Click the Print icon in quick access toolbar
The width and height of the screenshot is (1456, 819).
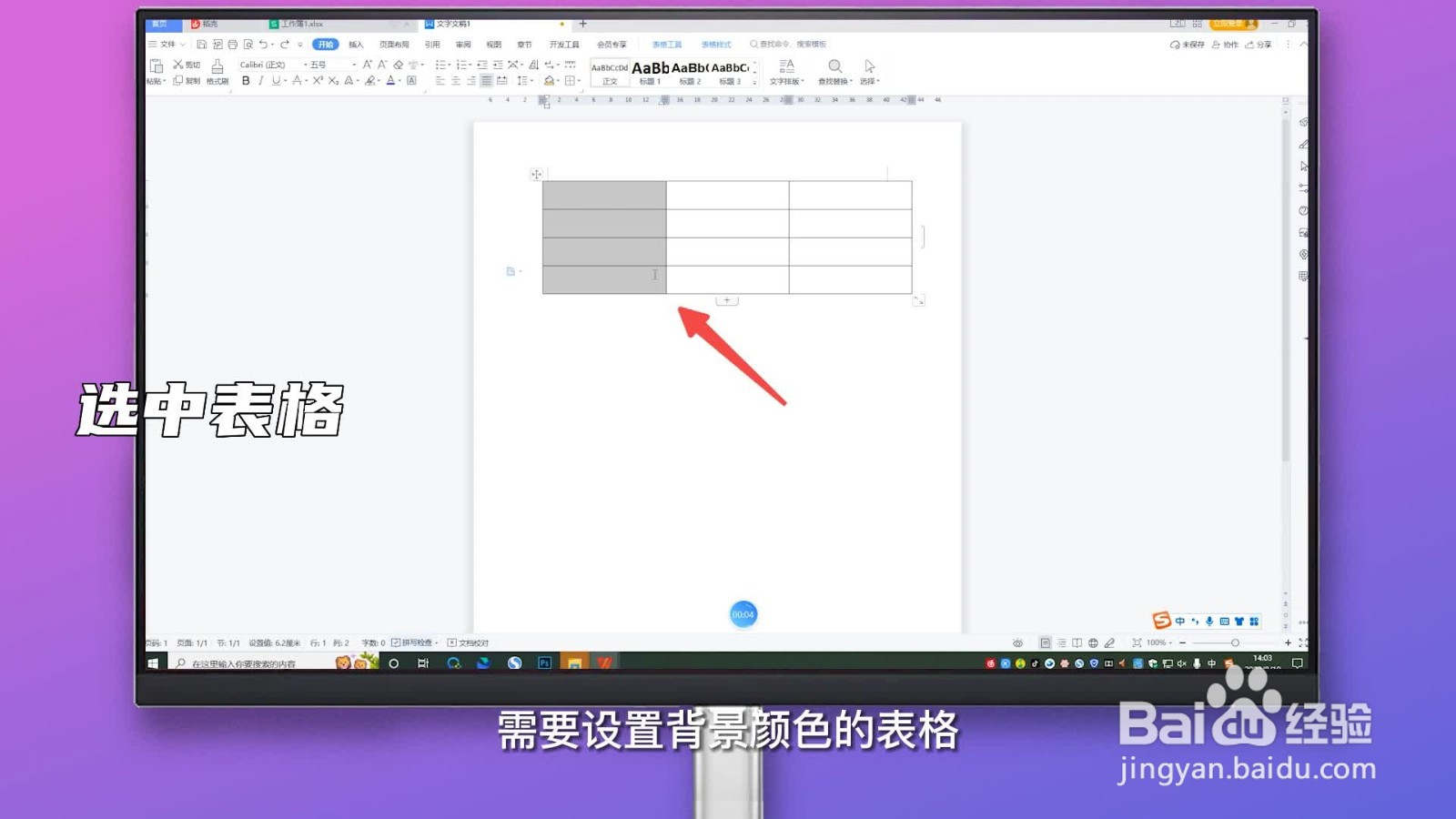[232, 44]
